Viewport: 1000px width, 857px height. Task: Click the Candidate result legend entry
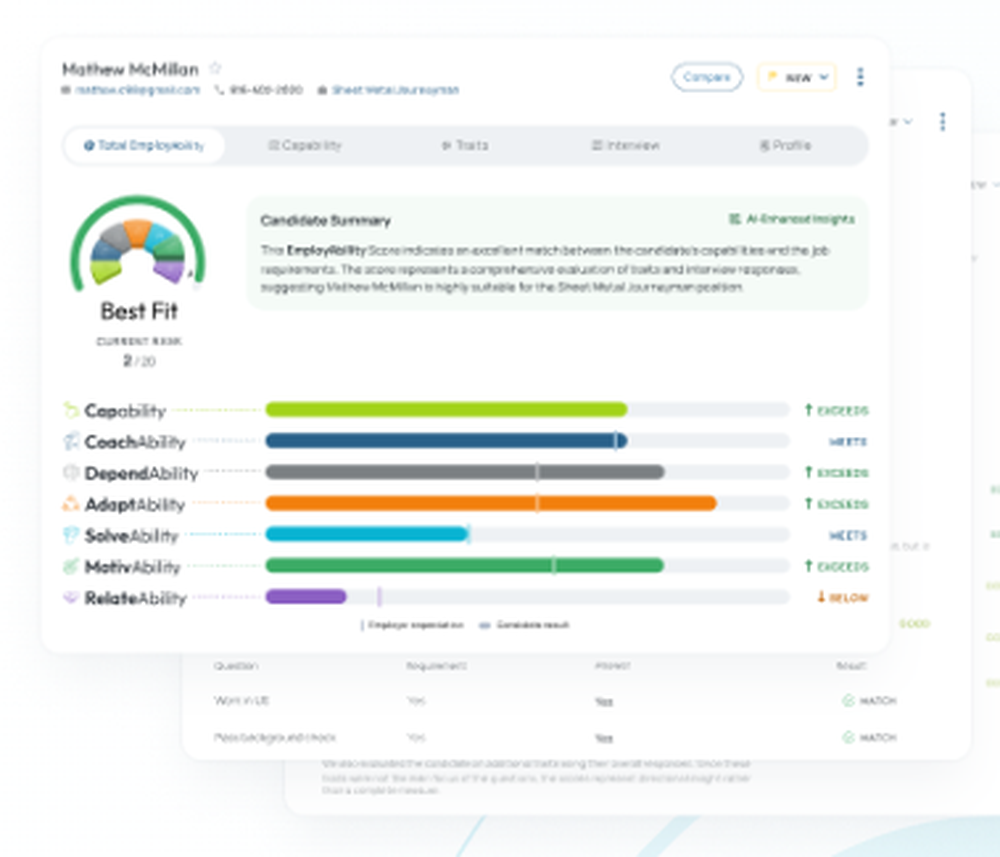524,625
